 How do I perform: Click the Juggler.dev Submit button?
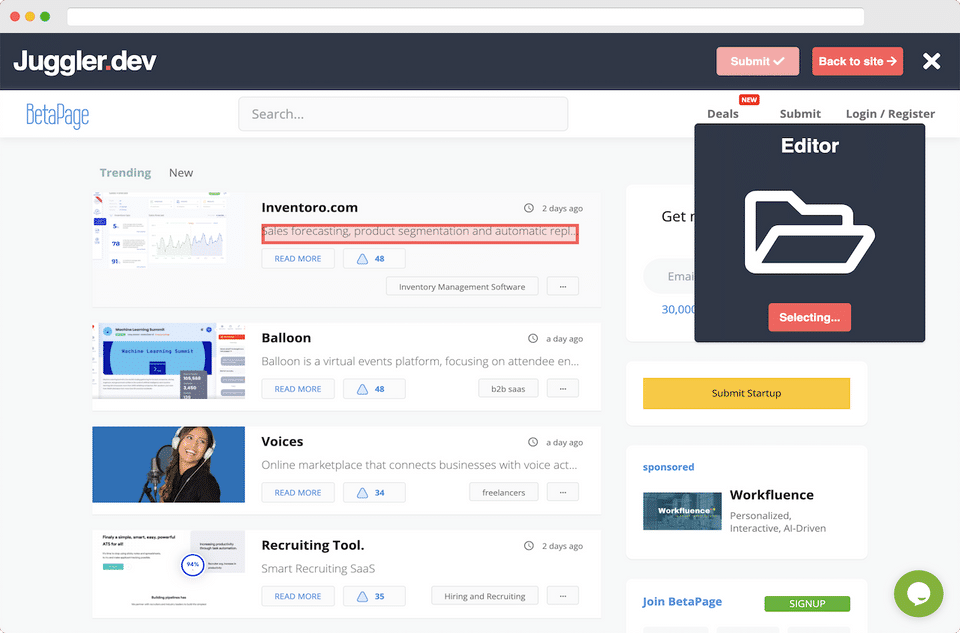757,61
